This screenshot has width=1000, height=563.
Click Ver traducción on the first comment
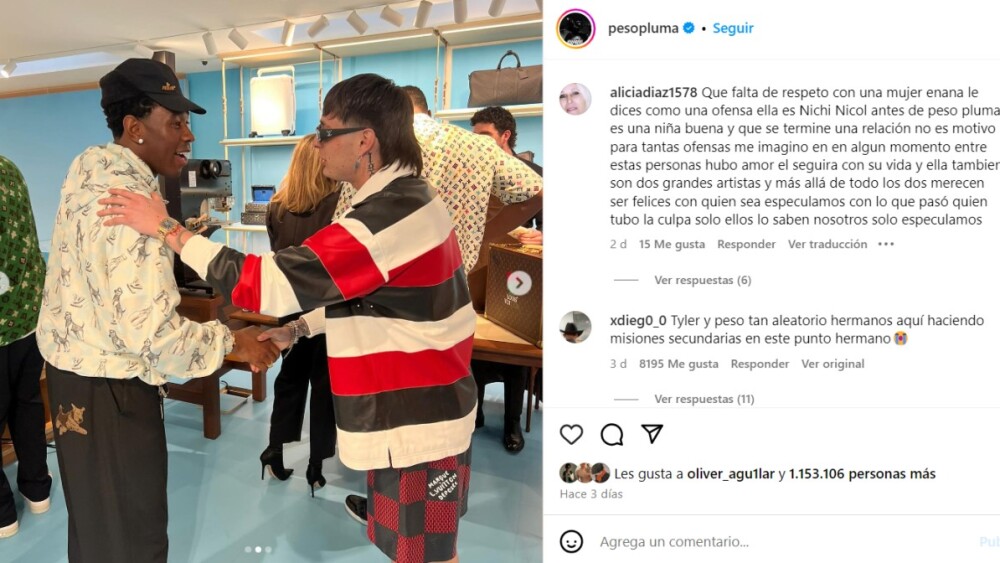tap(827, 244)
